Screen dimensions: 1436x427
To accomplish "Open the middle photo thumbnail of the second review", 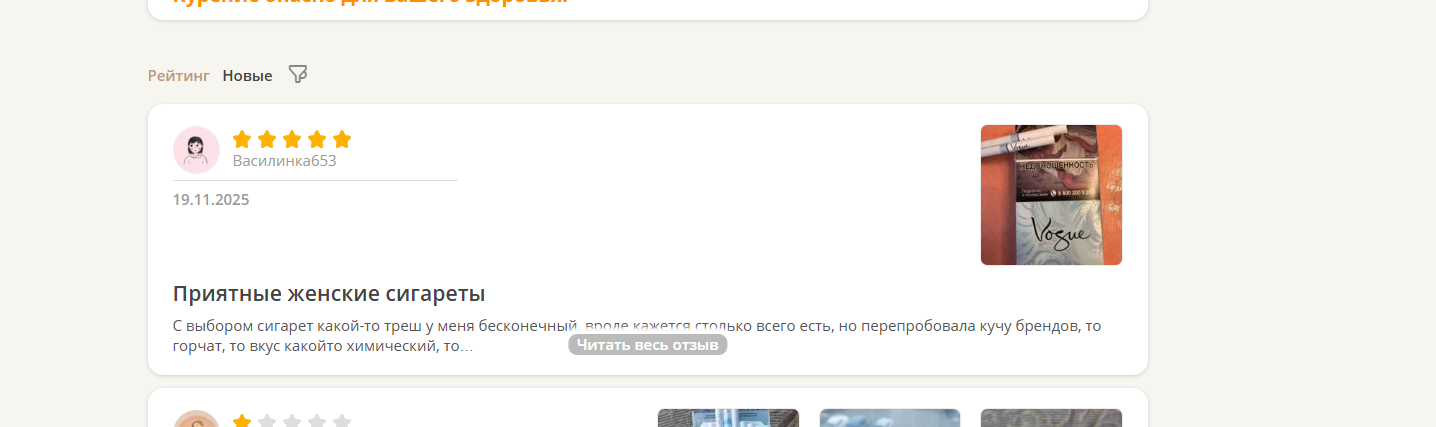I will tap(890, 418).
